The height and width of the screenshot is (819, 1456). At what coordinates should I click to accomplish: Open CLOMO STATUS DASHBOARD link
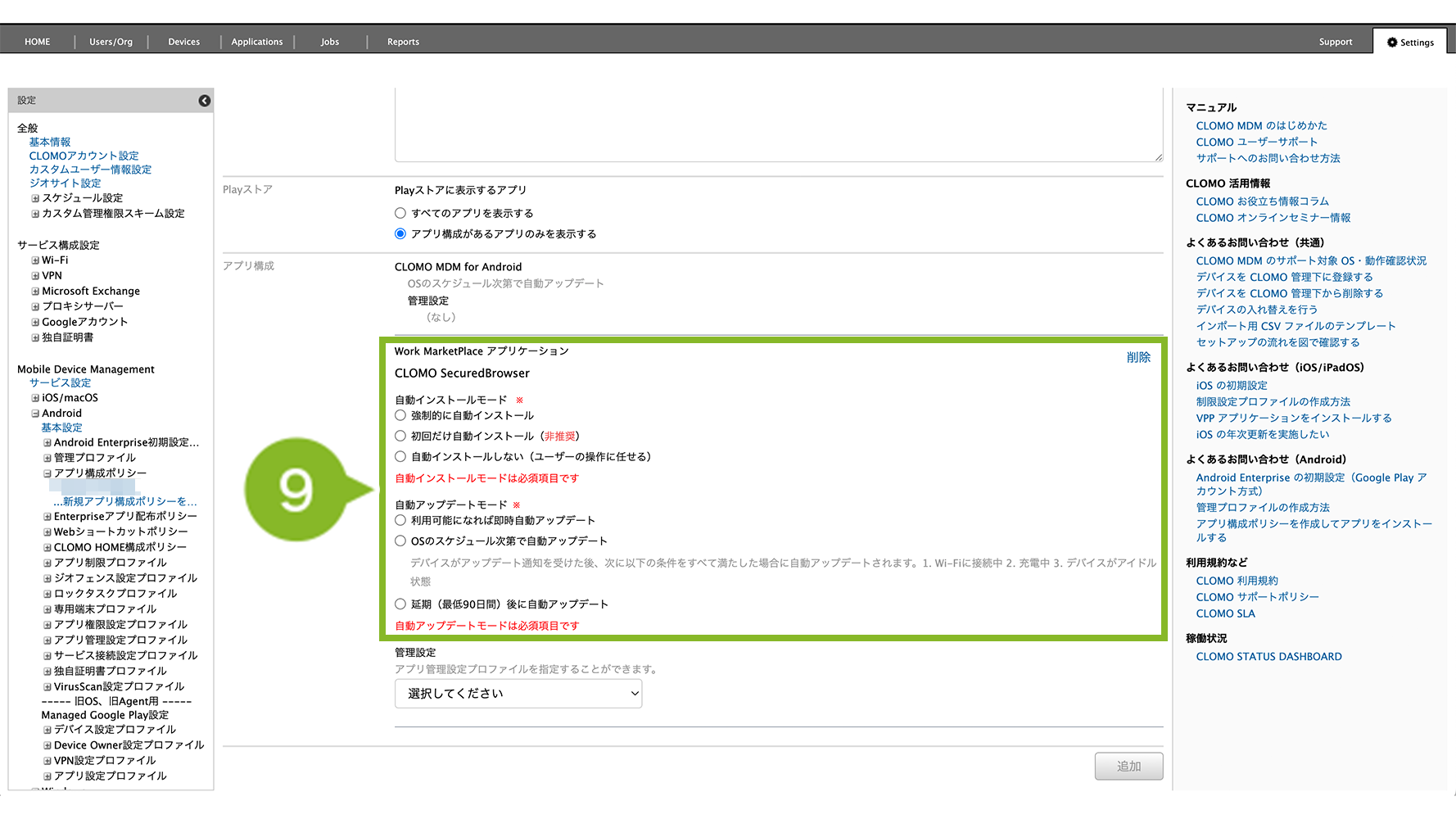click(x=1268, y=656)
